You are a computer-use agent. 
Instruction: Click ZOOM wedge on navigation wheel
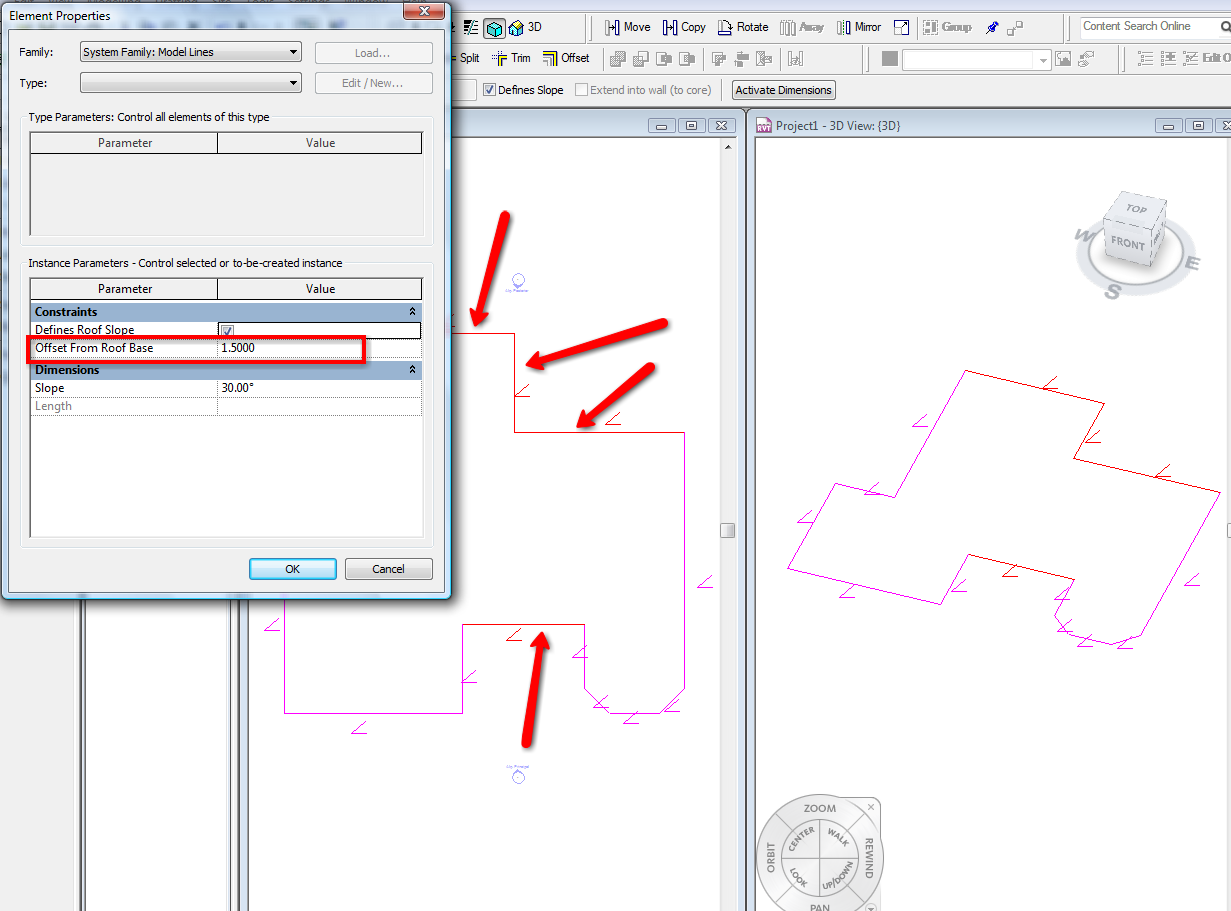[819, 809]
